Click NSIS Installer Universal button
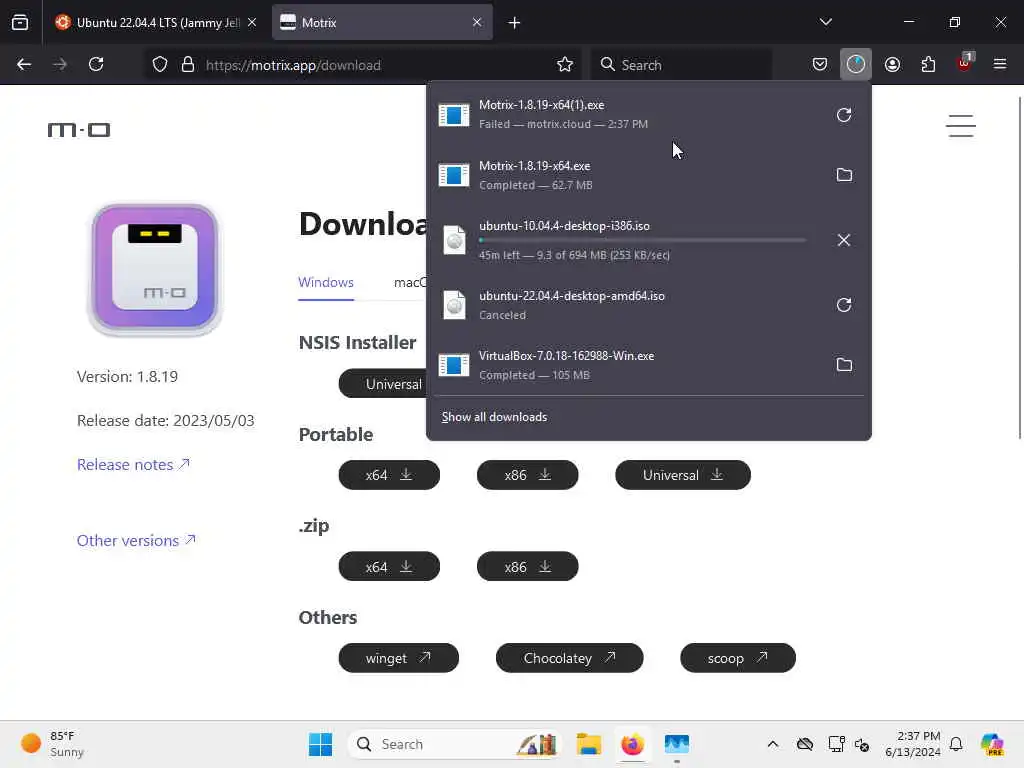The width and height of the screenshot is (1024, 768). pyautogui.click(x=383, y=384)
